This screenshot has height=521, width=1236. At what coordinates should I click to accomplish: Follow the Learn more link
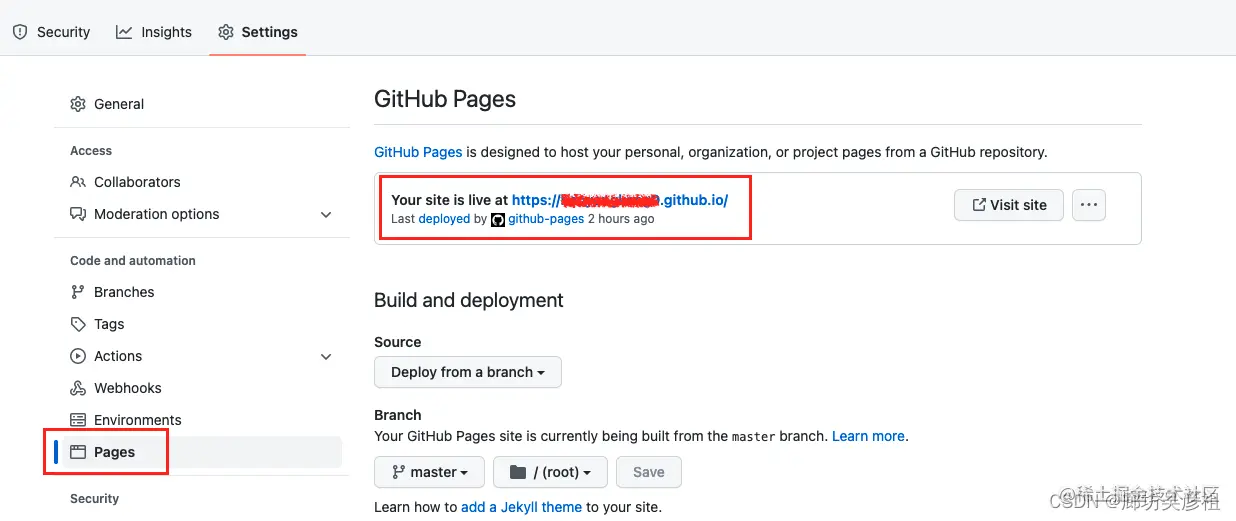868,436
